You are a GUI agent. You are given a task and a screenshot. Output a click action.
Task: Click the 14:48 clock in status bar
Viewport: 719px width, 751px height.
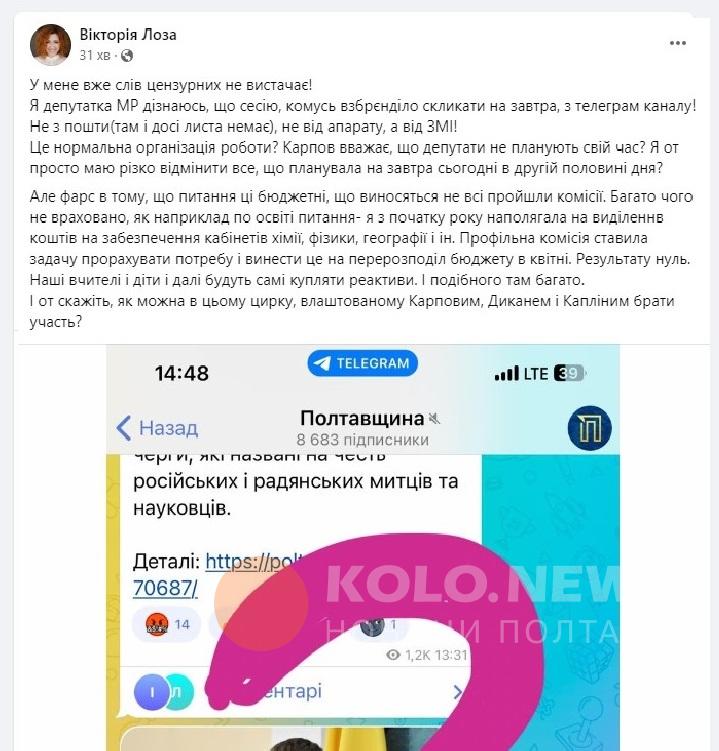click(182, 373)
